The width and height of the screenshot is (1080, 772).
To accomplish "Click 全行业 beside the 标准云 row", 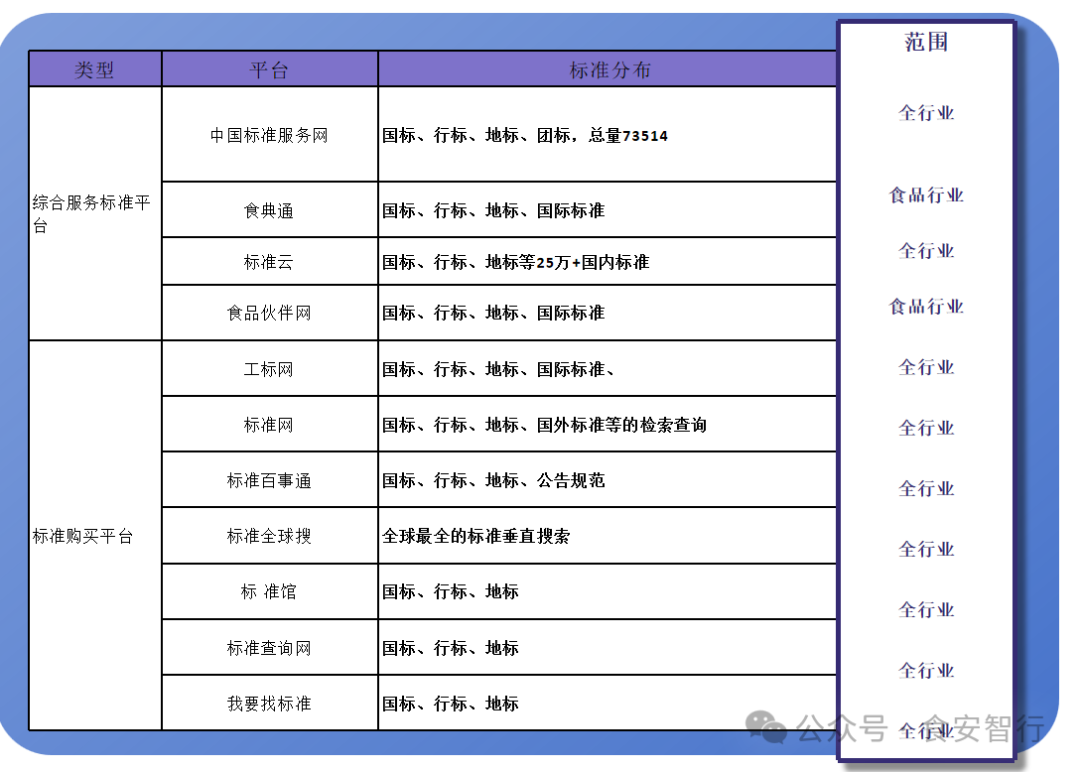I will tap(926, 251).
